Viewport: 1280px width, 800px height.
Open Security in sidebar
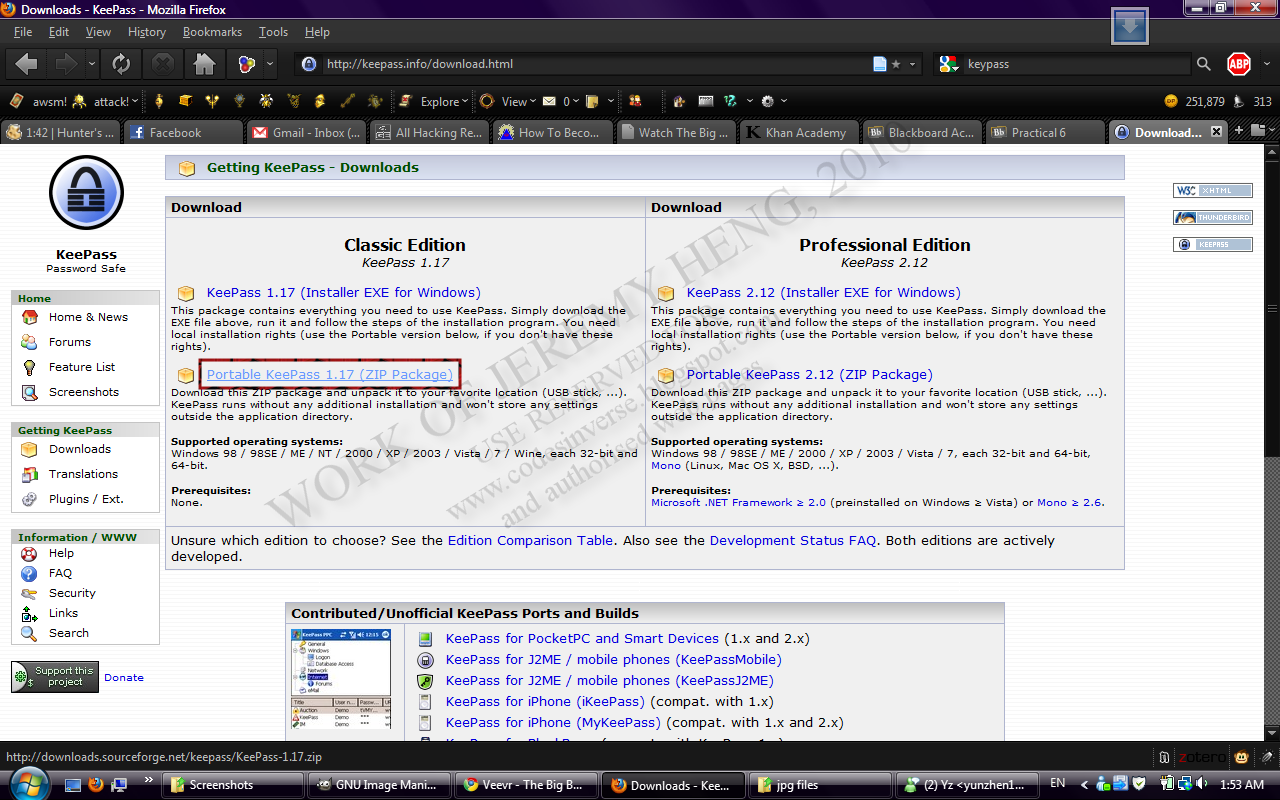tap(72, 593)
